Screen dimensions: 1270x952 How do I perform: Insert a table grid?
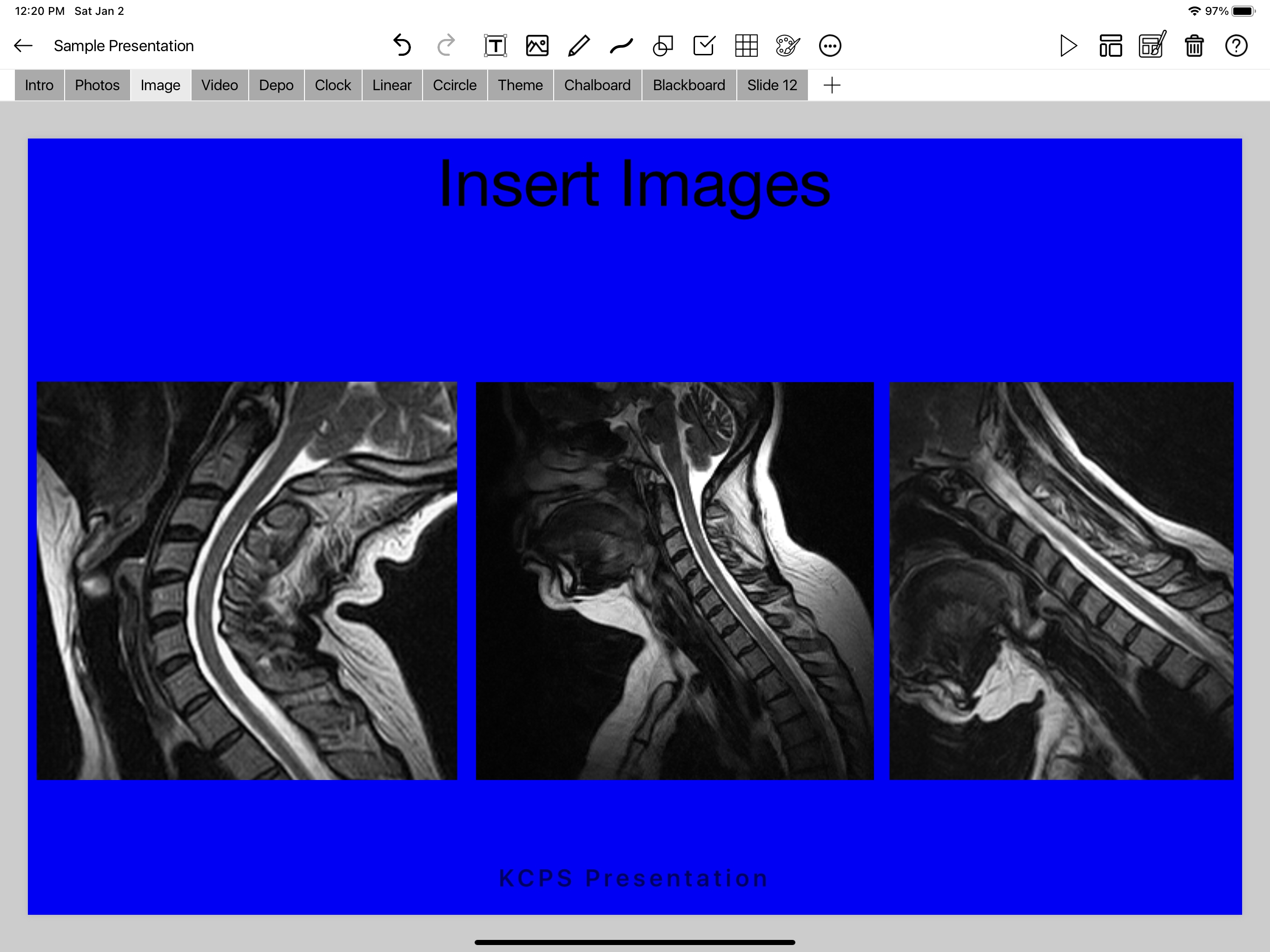pyautogui.click(x=747, y=46)
